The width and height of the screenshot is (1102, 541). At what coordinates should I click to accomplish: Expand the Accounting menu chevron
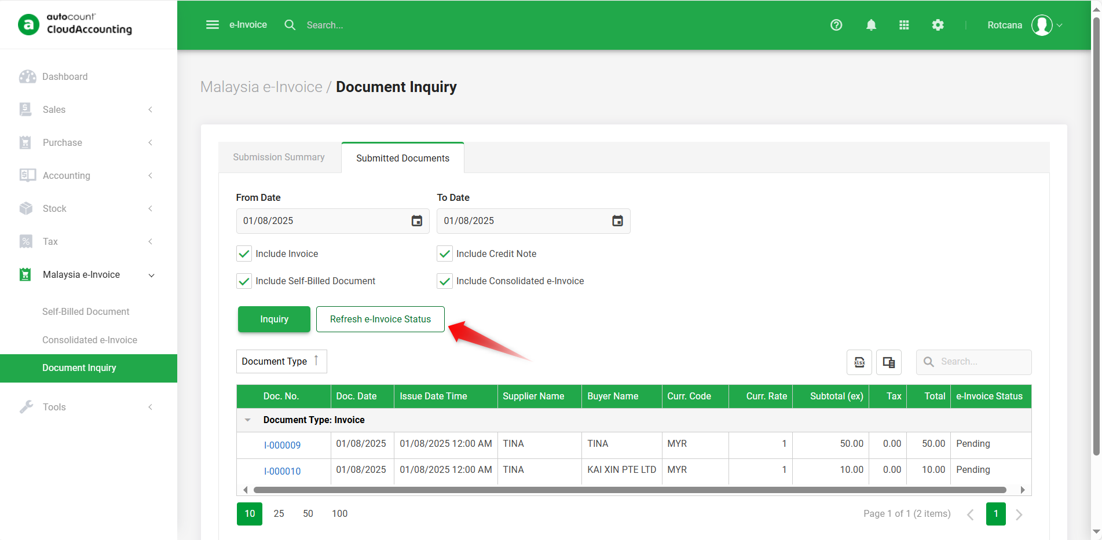(x=150, y=176)
